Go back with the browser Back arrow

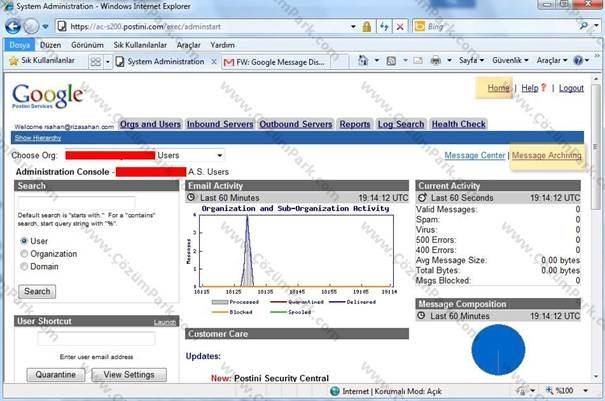(13, 27)
